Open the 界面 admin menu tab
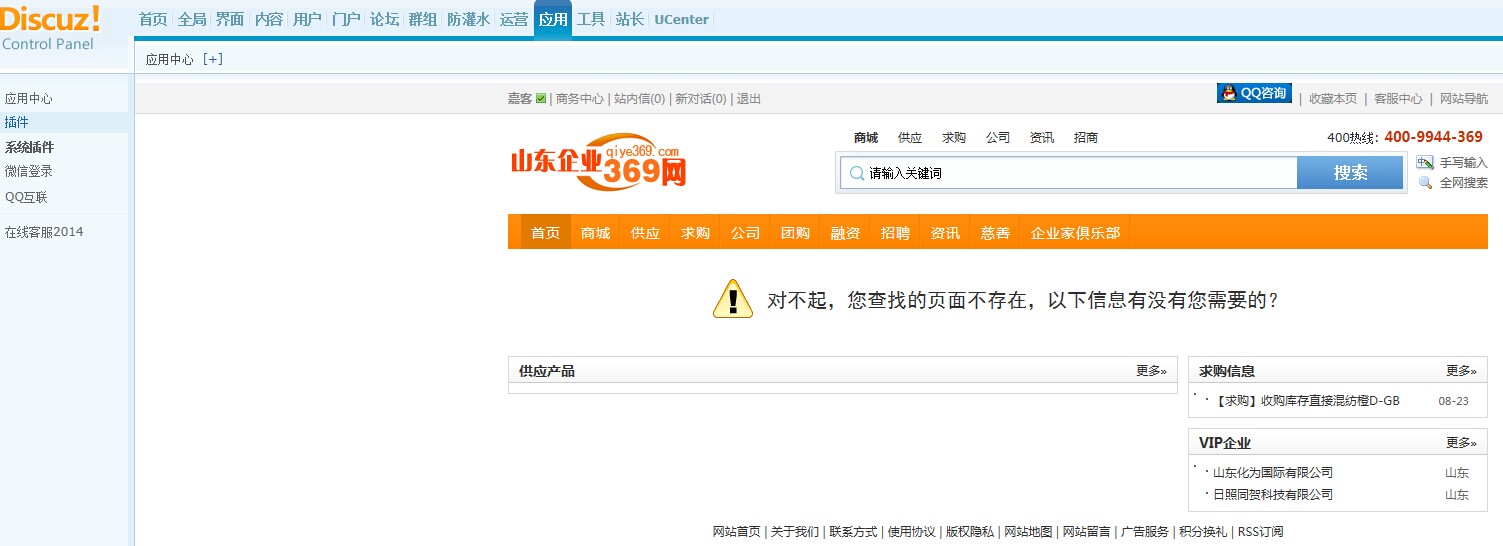This screenshot has width=1503, height=546. [x=230, y=19]
